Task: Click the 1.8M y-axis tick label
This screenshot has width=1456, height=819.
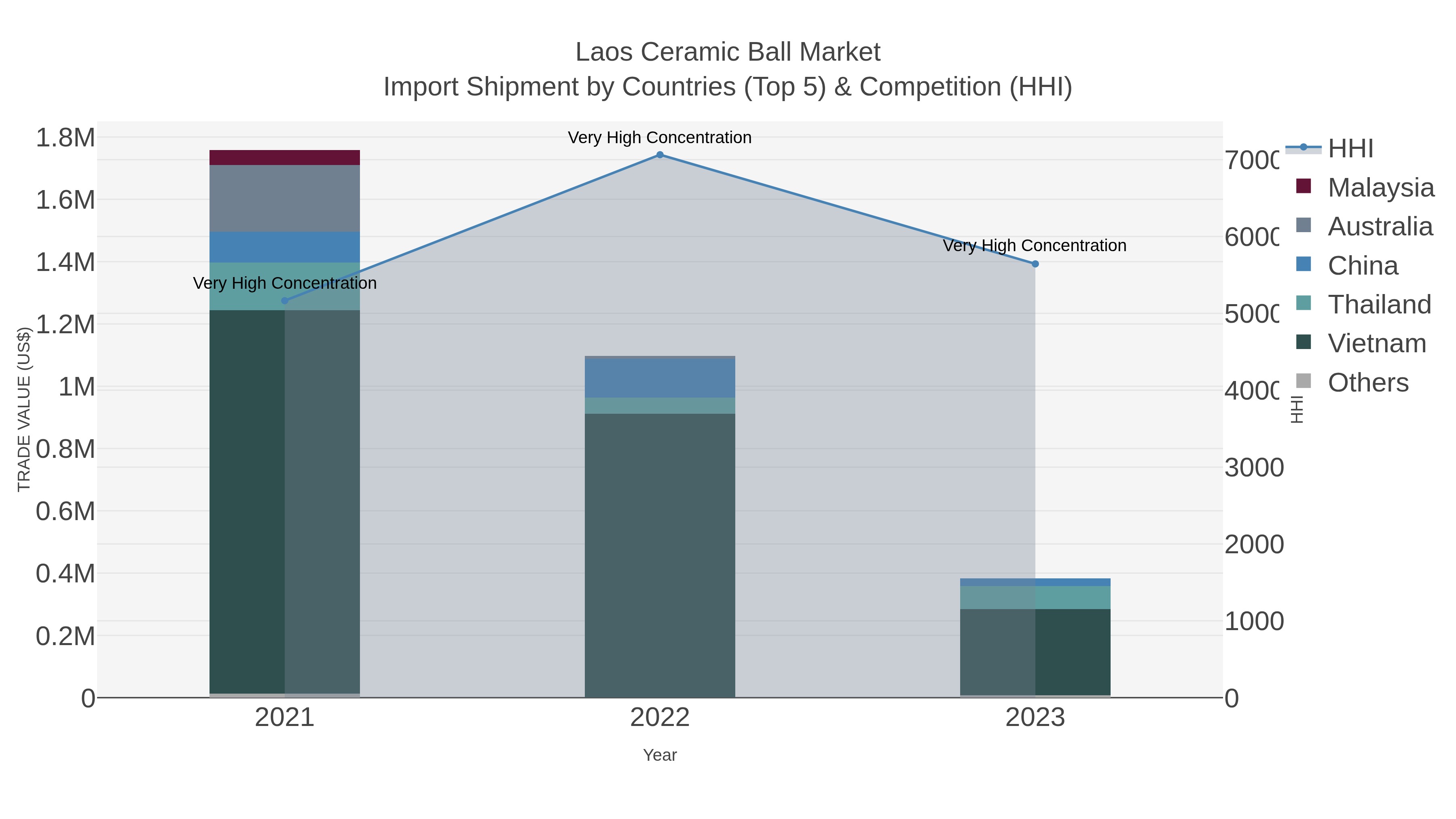Action: pyautogui.click(x=66, y=138)
